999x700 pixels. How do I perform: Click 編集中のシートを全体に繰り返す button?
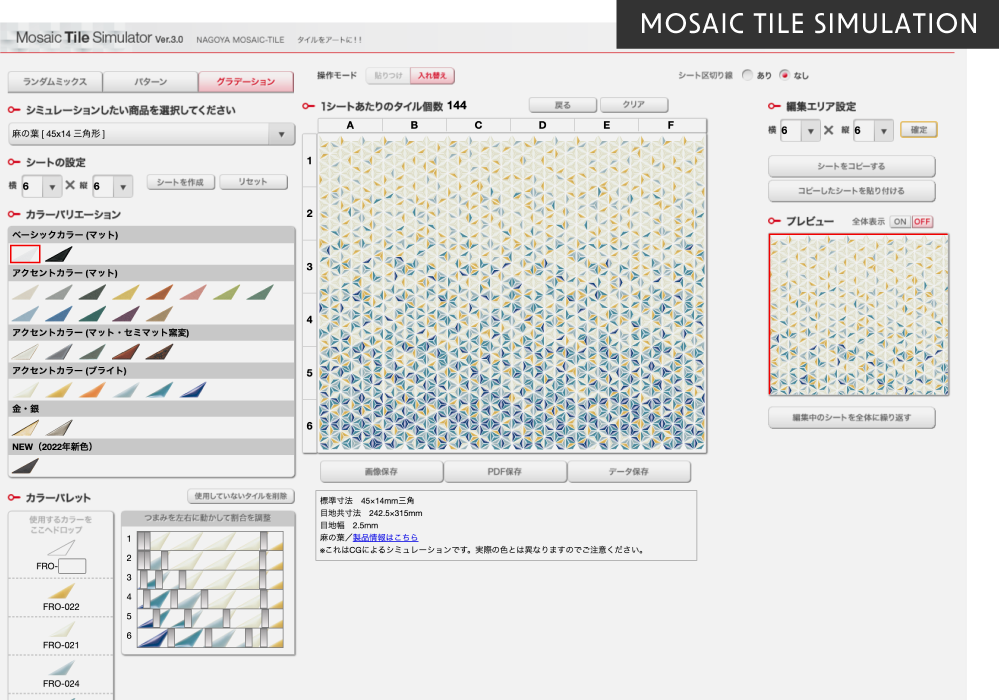point(851,418)
